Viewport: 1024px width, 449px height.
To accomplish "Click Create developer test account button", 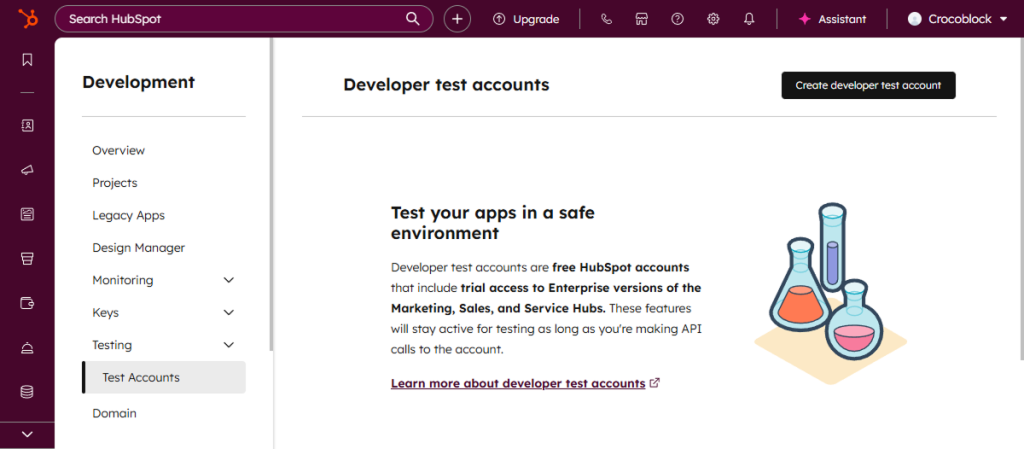I will [868, 85].
